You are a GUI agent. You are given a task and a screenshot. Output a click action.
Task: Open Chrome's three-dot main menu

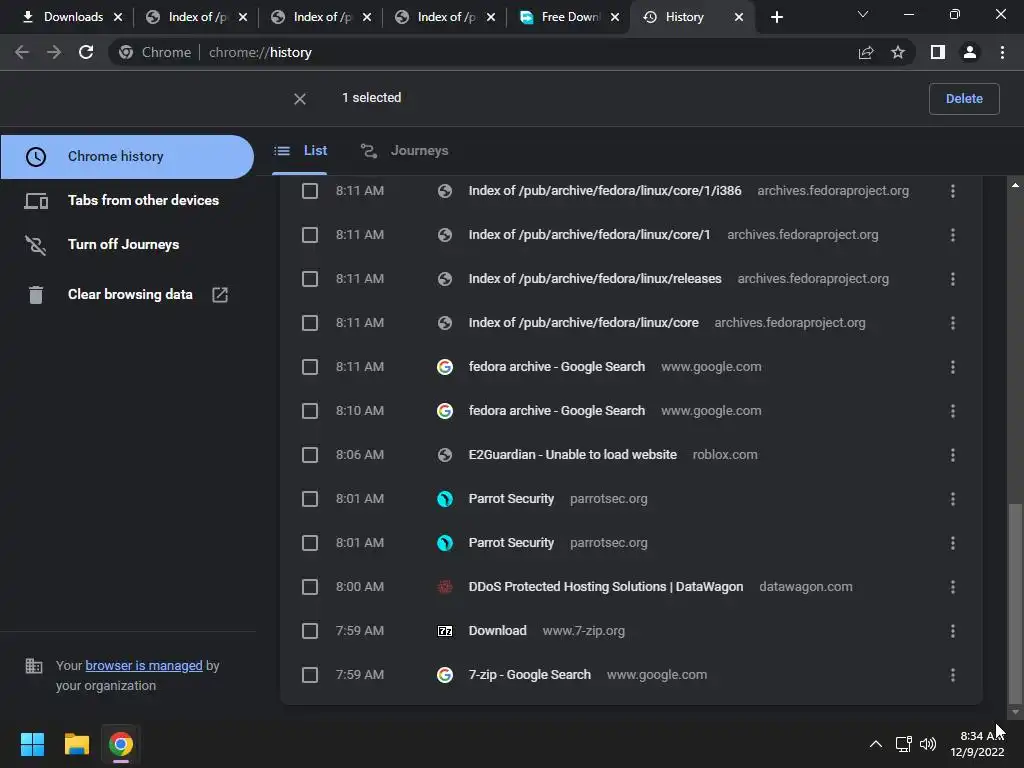coord(1002,52)
